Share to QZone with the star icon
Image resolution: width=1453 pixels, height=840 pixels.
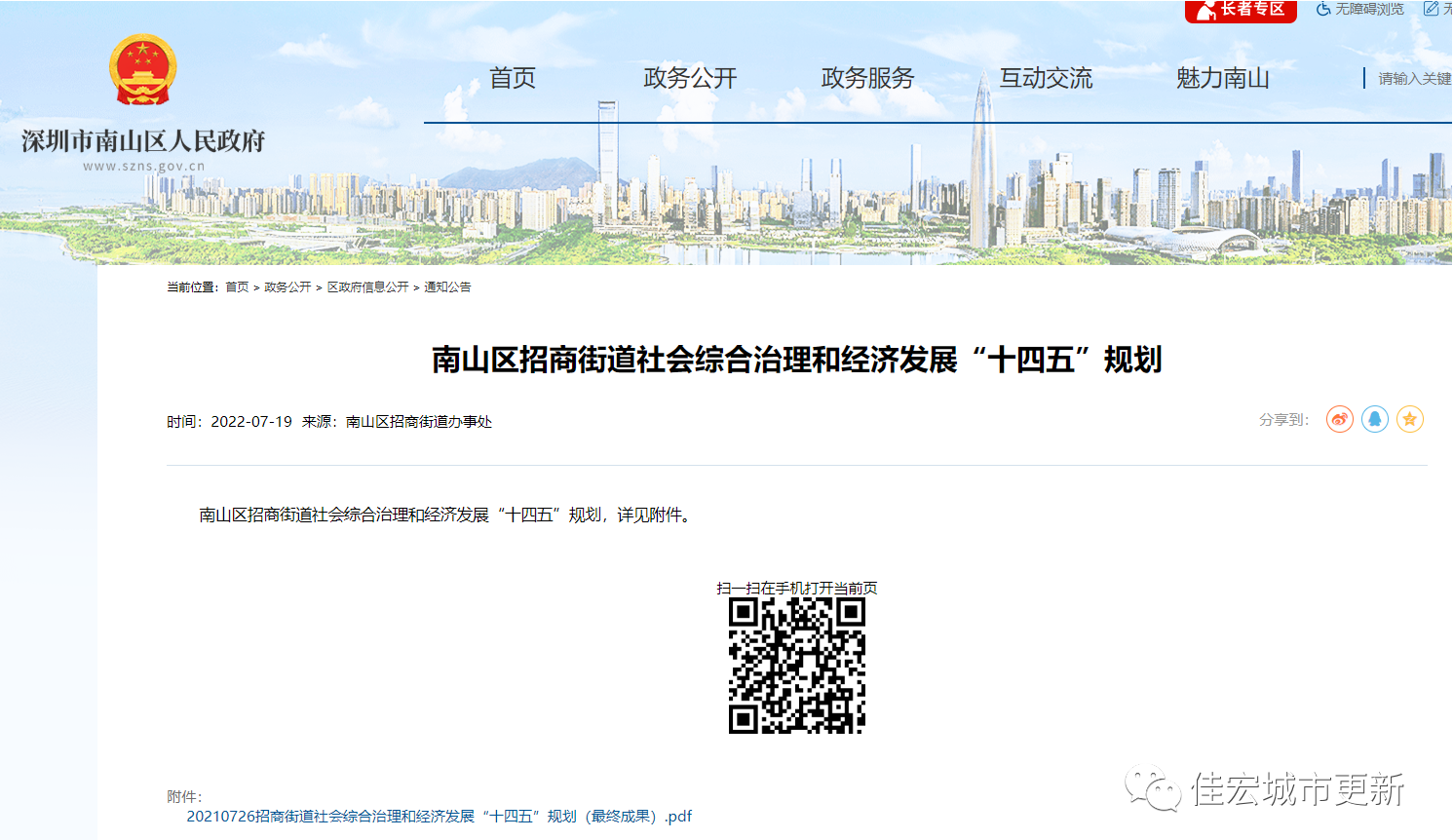1409,419
